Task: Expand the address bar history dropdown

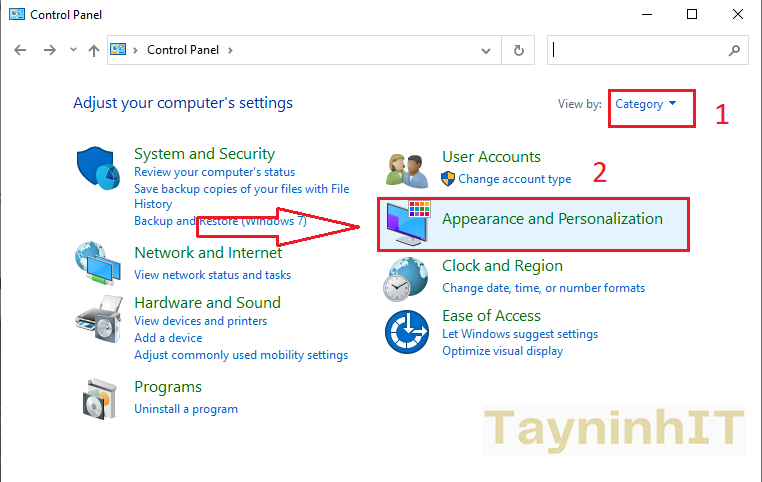Action: [x=486, y=50]
